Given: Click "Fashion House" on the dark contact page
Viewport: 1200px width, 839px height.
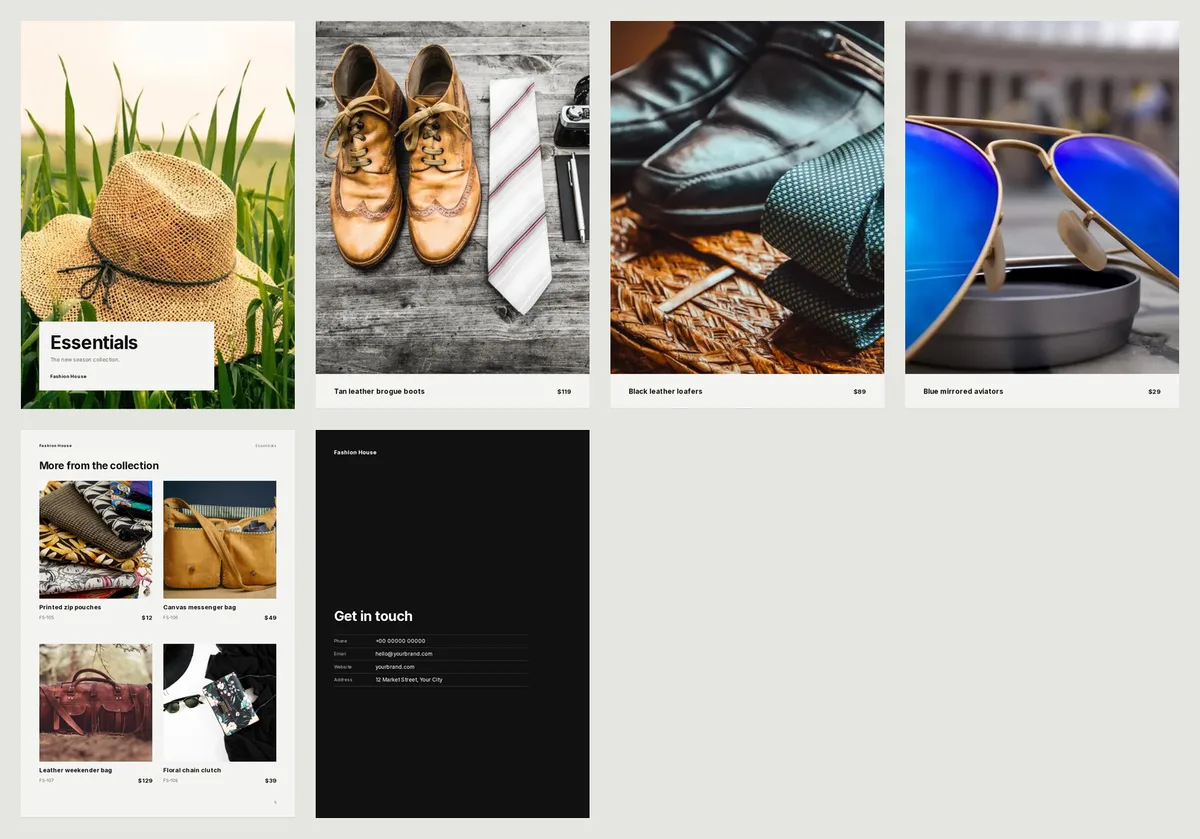Looking at the screenshot, I should (x=355, y=453).
